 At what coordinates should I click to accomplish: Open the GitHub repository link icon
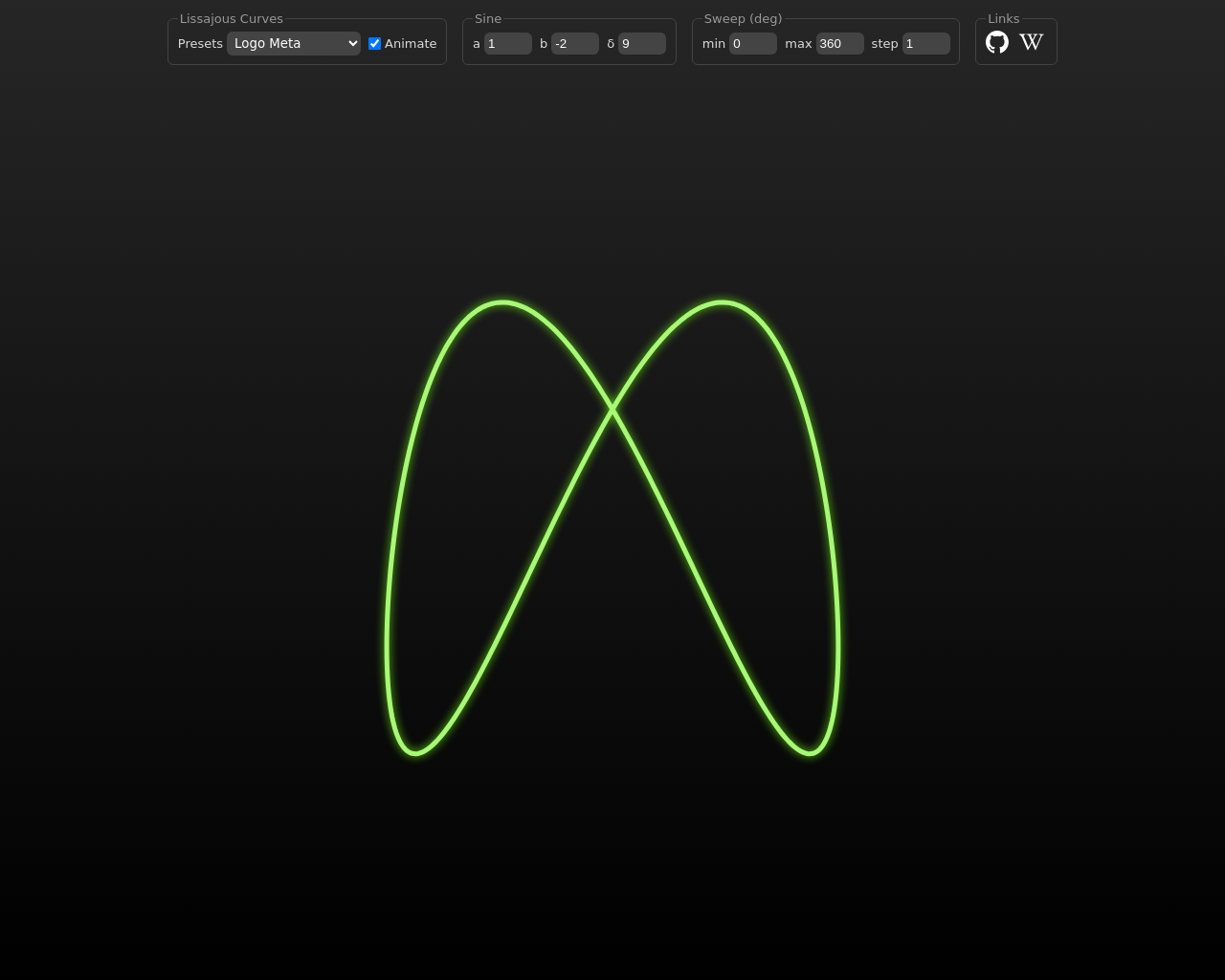point(997,42)
